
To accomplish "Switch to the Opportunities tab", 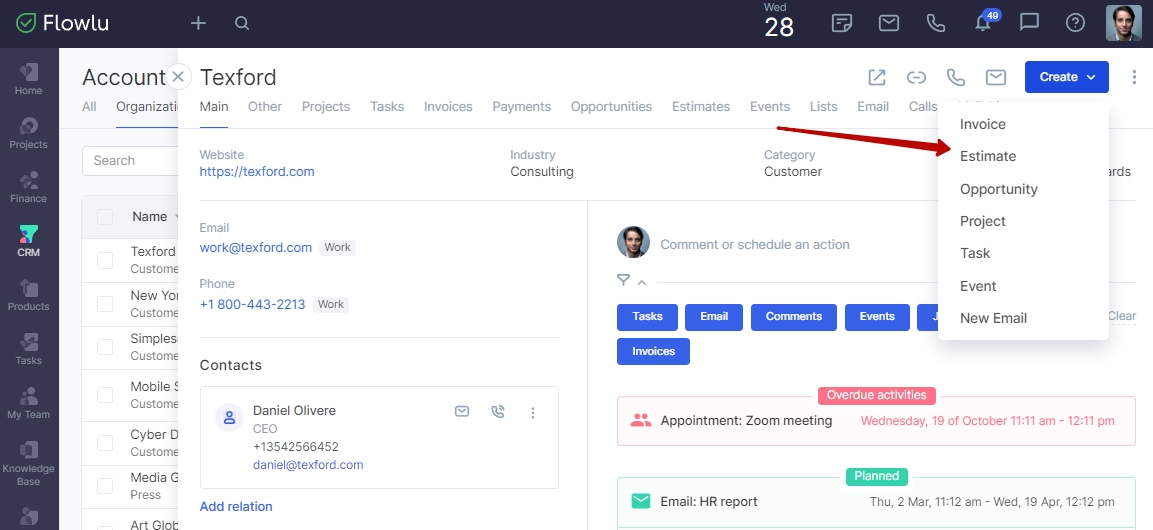I will pyautogui.click(x=611, y=107).
